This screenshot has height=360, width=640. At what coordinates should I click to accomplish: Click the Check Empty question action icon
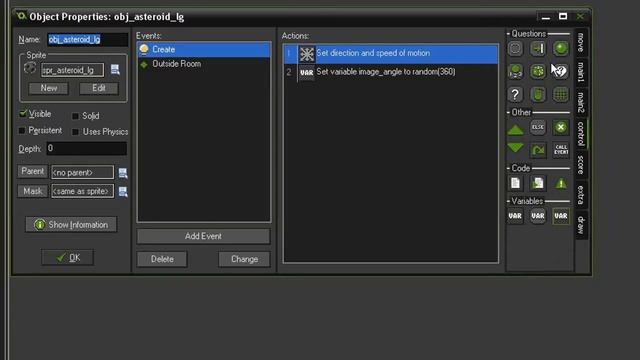point(515,49)
